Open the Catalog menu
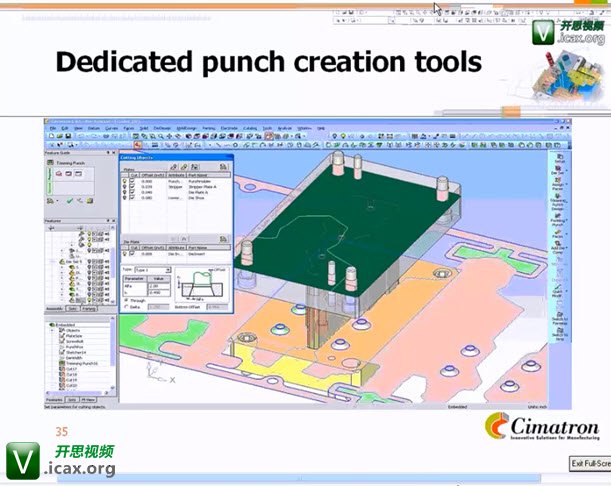The image size is (611, 486). click(250, 128)
